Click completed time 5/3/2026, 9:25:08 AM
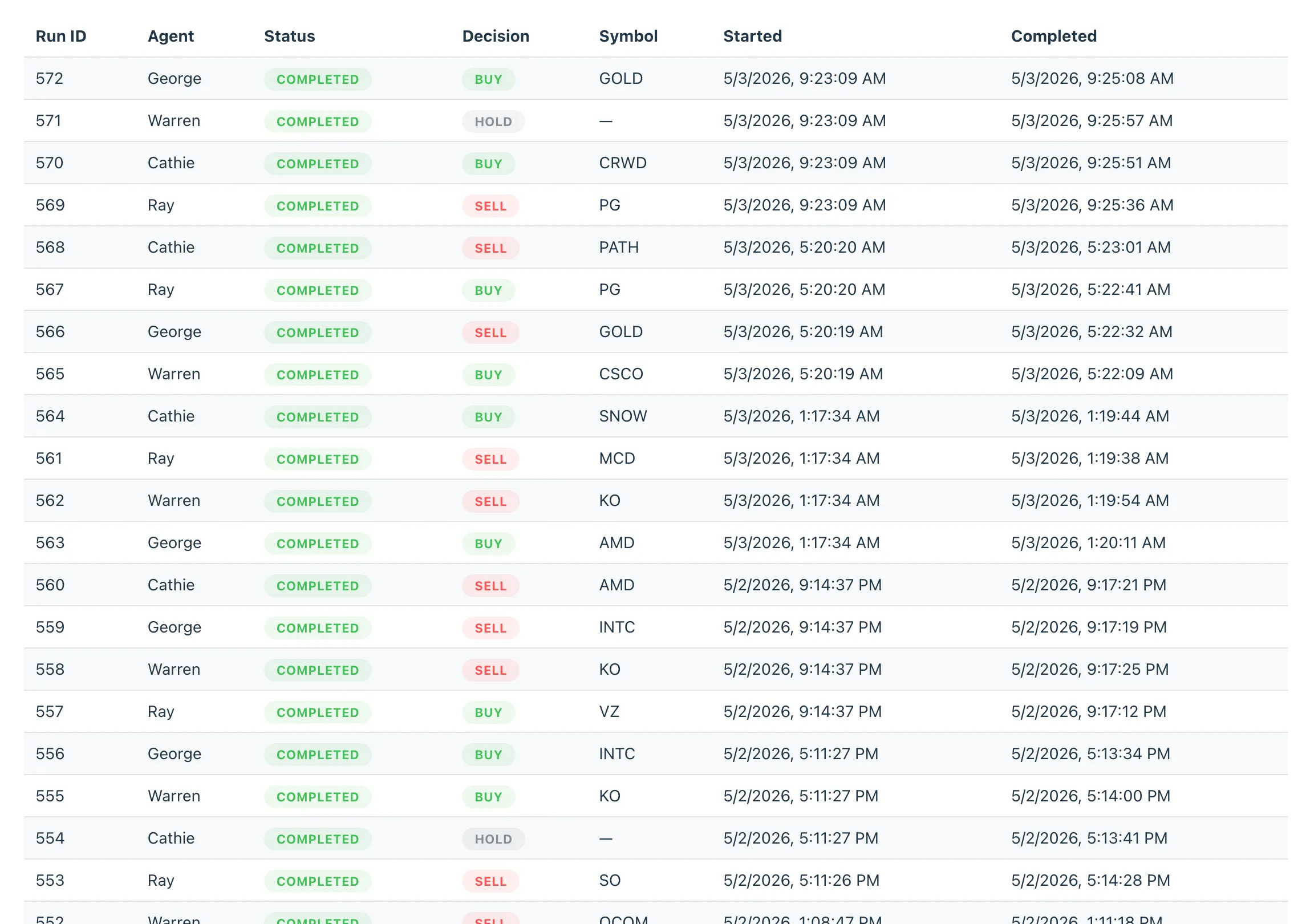 pyautogui.click(x=1092, y=78)
